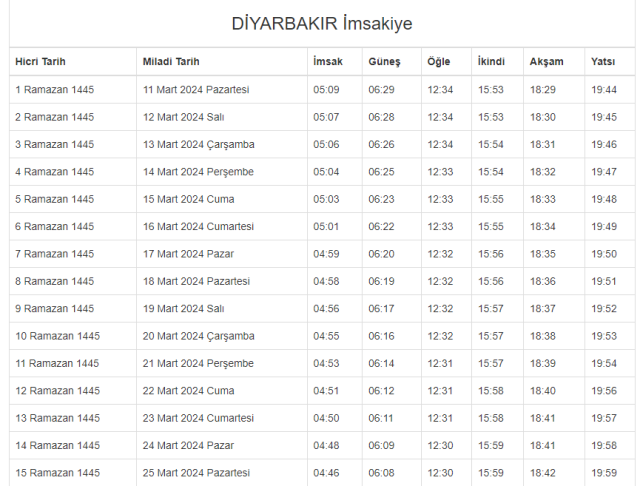Image resolution: width=640 pixels, height=486 pixels.
Task: Click Yatsı time 19:50
Action: (604, 254)
